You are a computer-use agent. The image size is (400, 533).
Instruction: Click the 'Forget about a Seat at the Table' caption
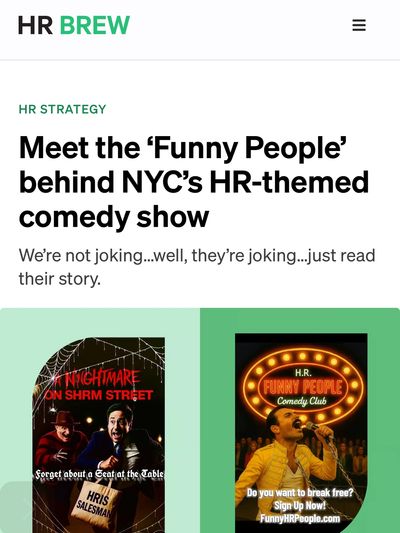pyautogui.click(x=100, y=474)
